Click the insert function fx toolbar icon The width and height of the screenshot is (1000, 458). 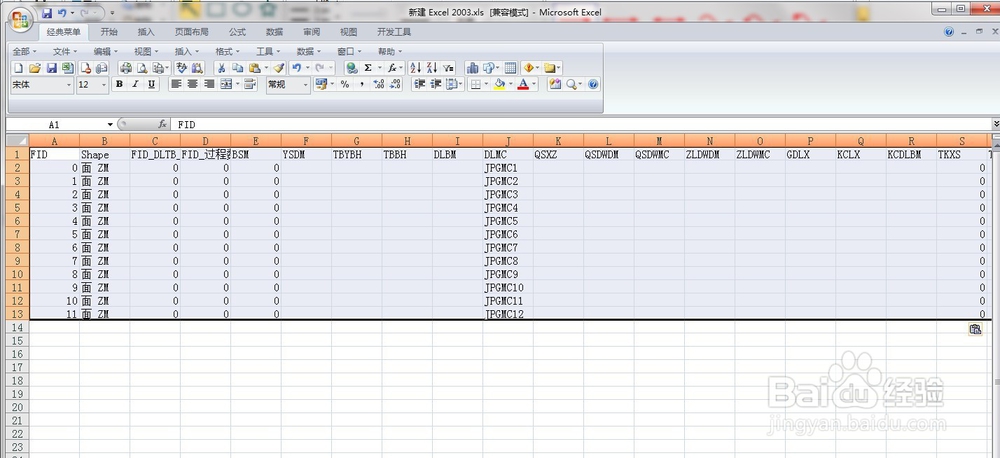tap(392, 68)
